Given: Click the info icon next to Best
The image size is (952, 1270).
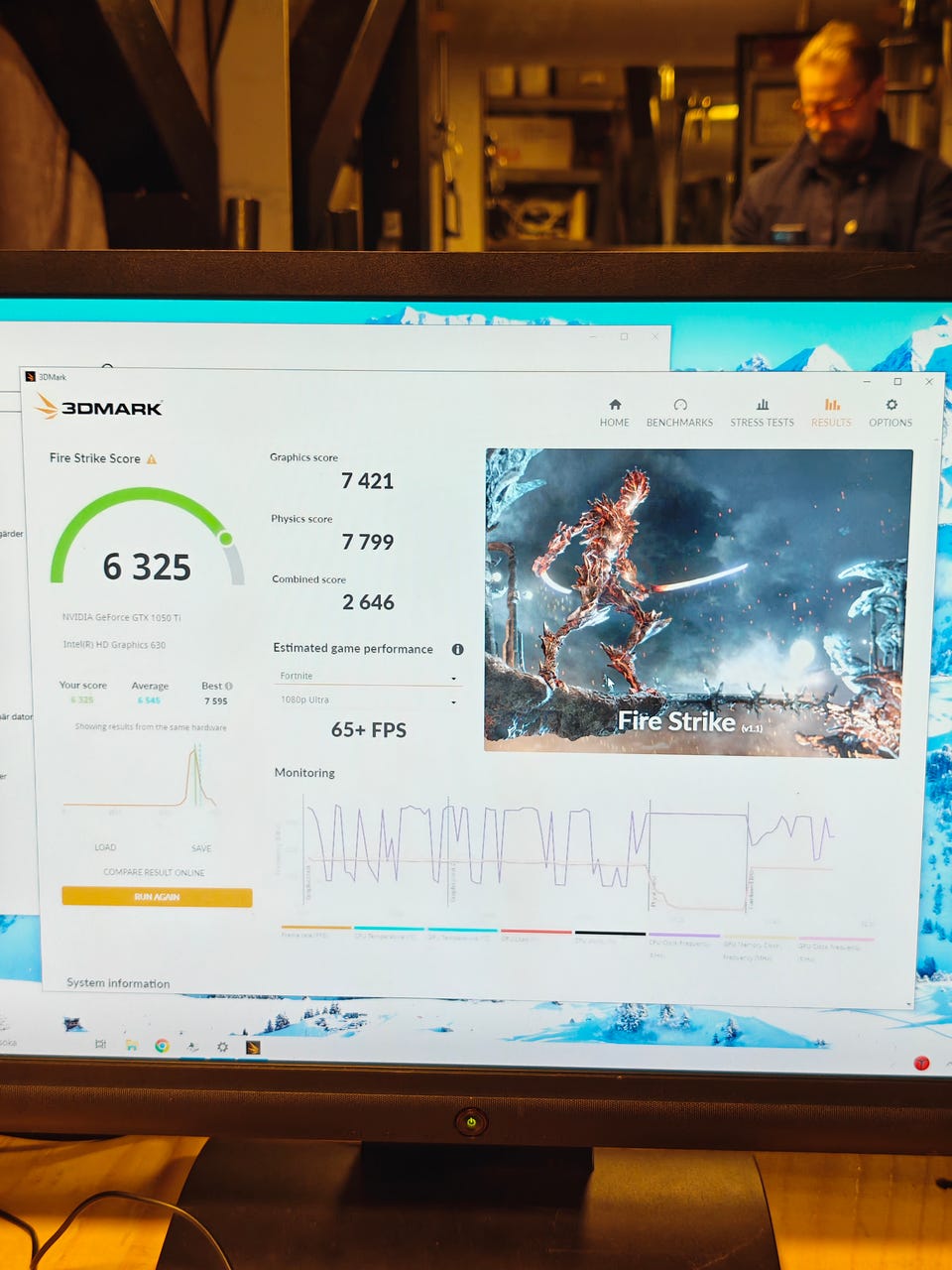Looking at the screenshot, I should [x=229, y=686].
